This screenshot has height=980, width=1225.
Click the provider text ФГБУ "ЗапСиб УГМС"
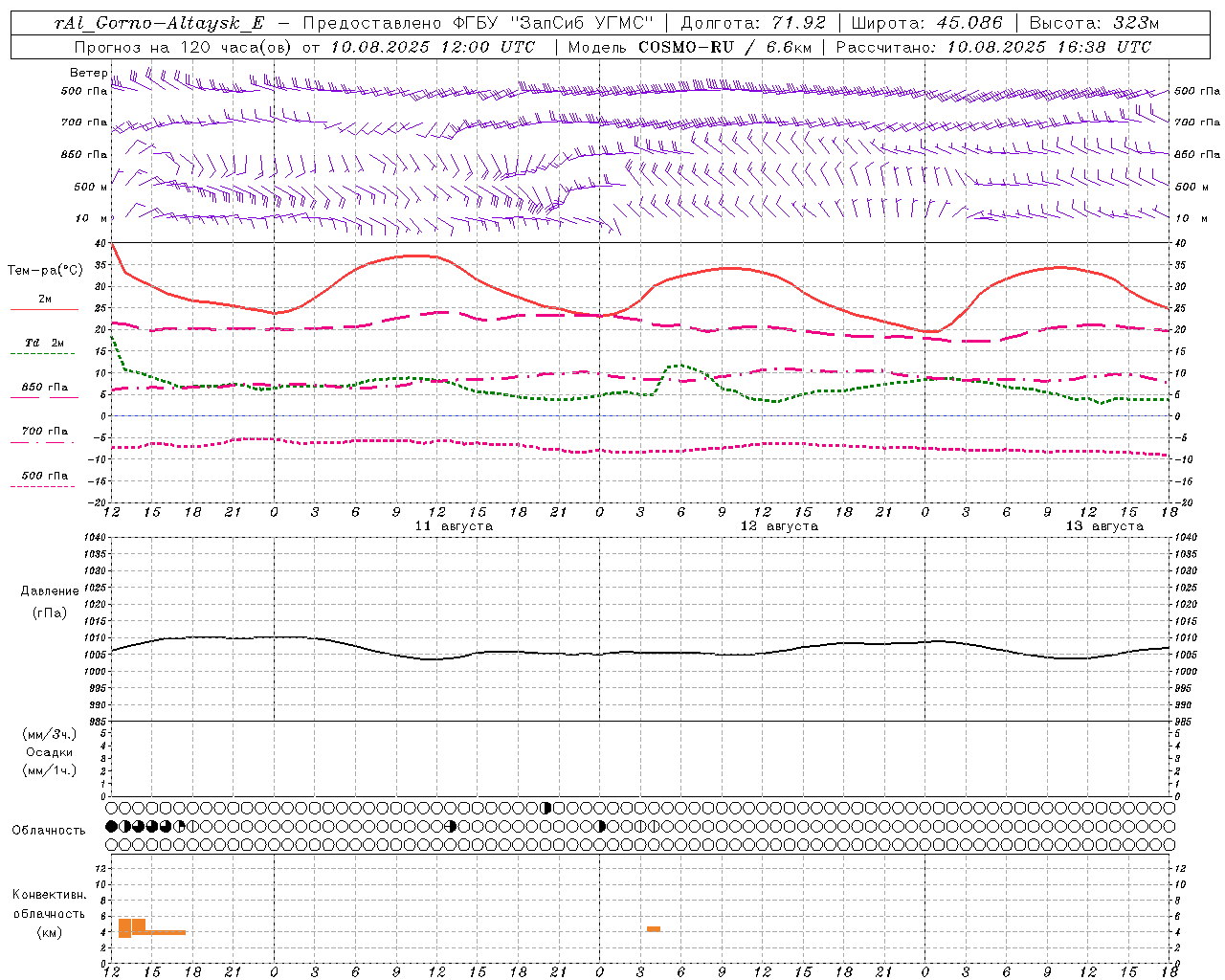[552, 23]
